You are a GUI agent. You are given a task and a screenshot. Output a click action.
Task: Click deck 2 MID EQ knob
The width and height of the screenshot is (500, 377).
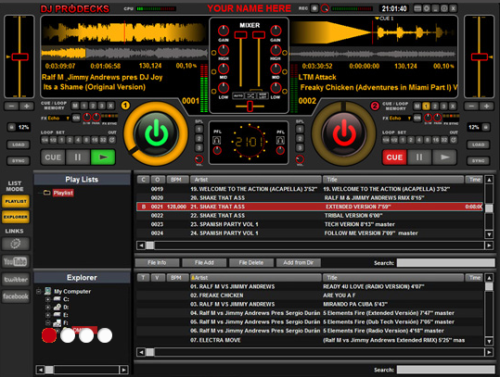tap(275, 69)
